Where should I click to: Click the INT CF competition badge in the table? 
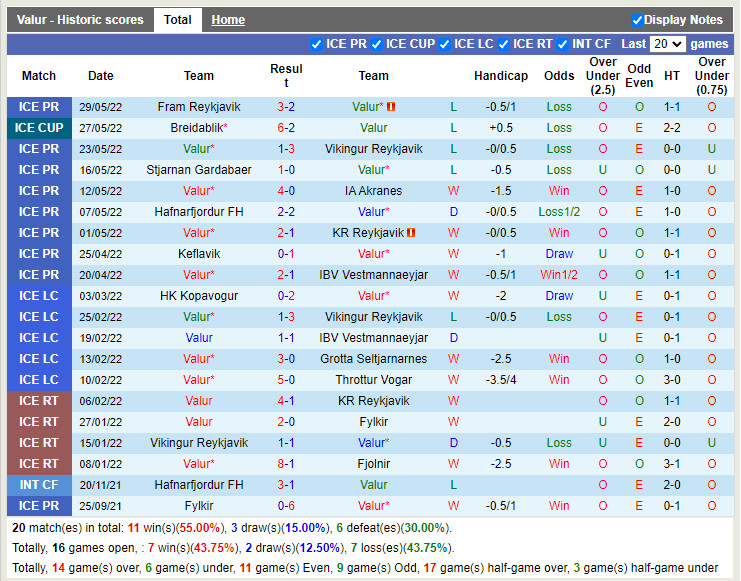pos(39,485)
